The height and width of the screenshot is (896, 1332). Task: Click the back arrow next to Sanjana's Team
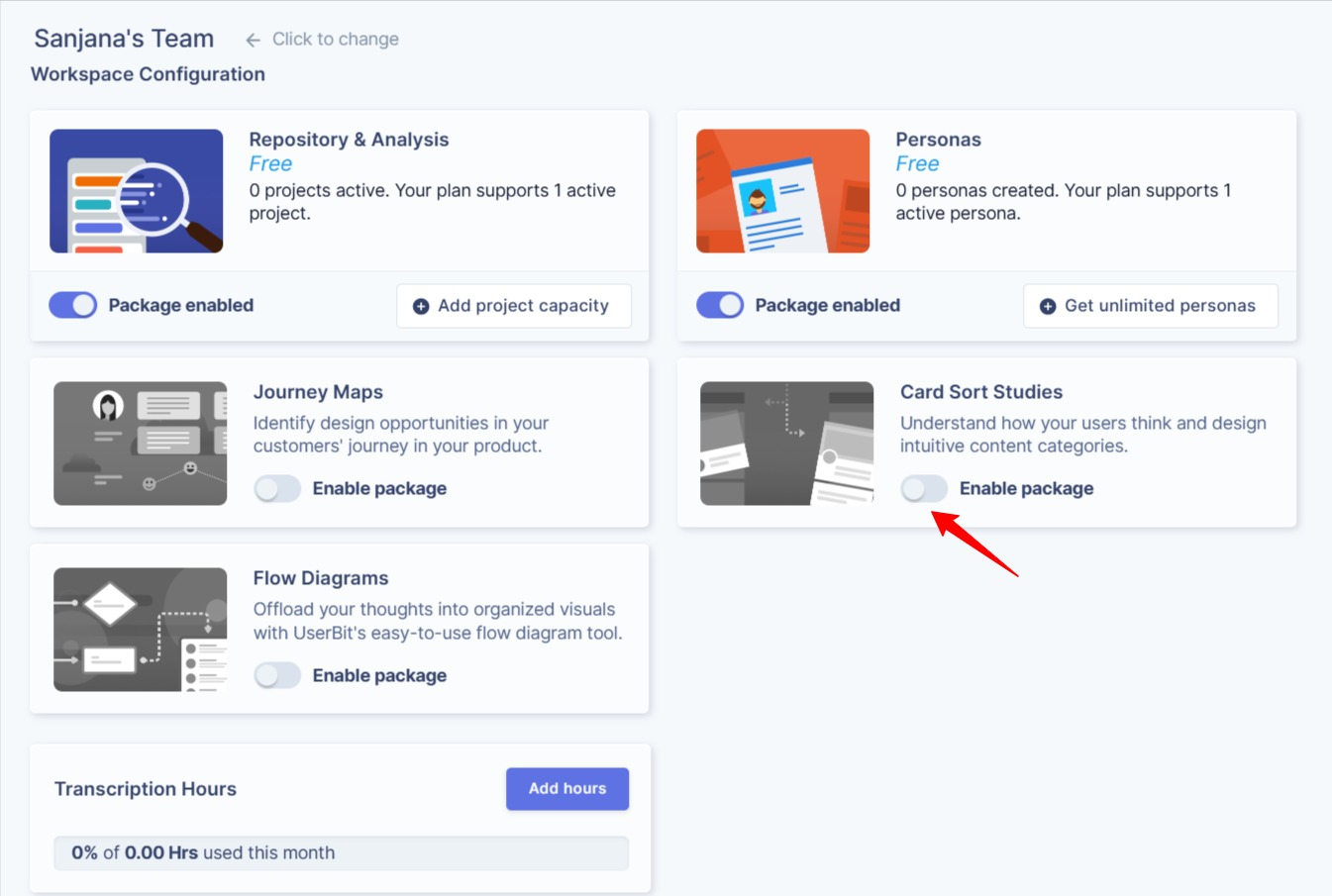tap(253, 40)
